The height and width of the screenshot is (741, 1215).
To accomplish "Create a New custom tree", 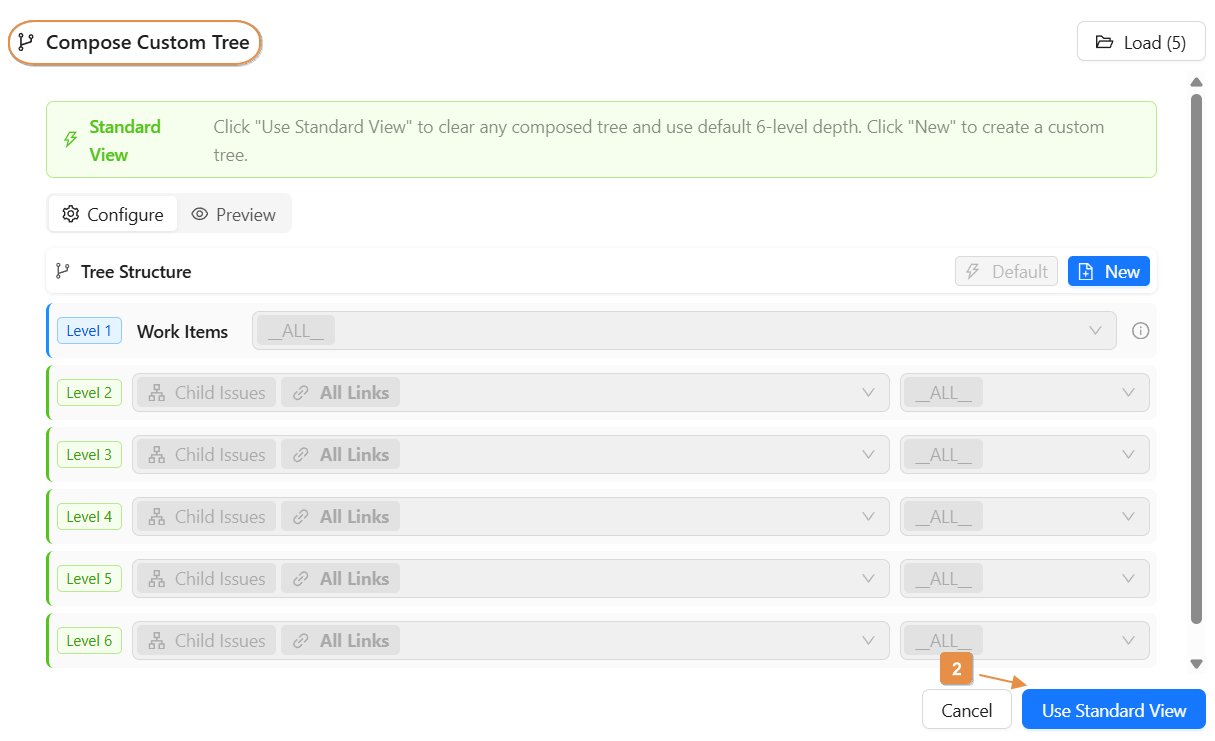I will point(1109,271).
